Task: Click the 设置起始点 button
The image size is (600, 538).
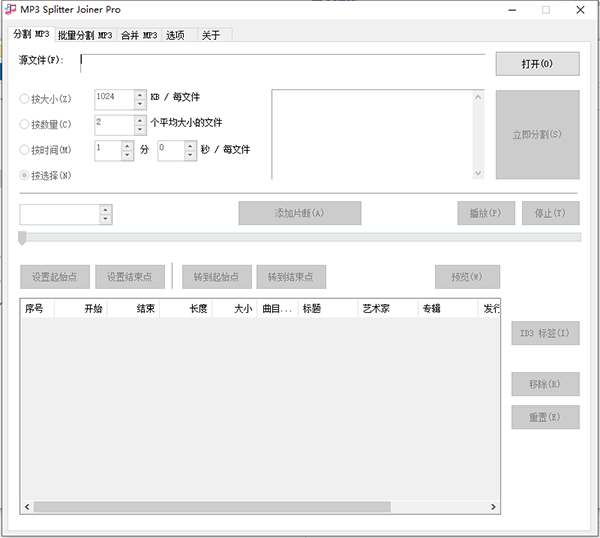Action: click(x=55, y=277)
